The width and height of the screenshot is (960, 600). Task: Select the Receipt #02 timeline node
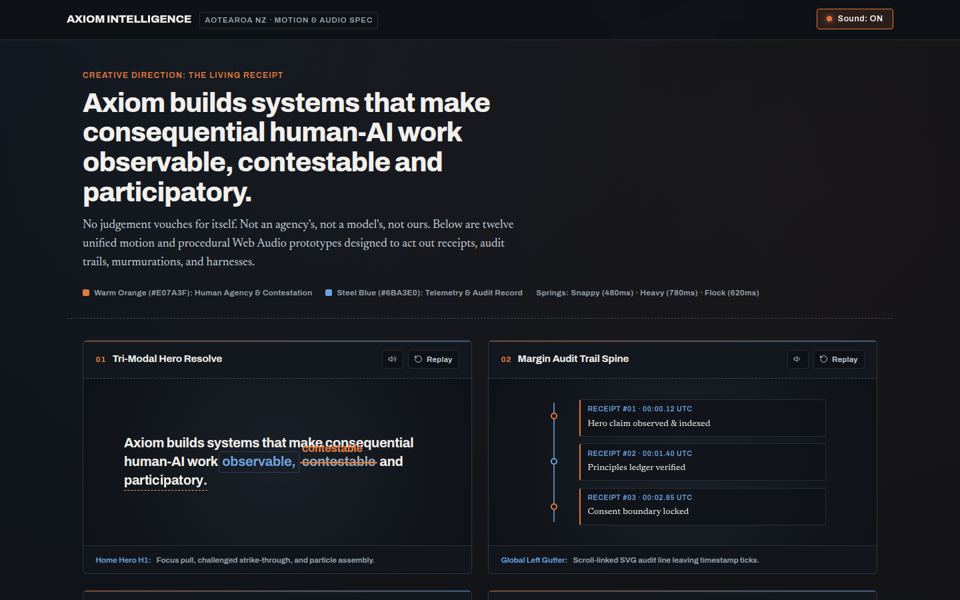click(x=554, y=462)
